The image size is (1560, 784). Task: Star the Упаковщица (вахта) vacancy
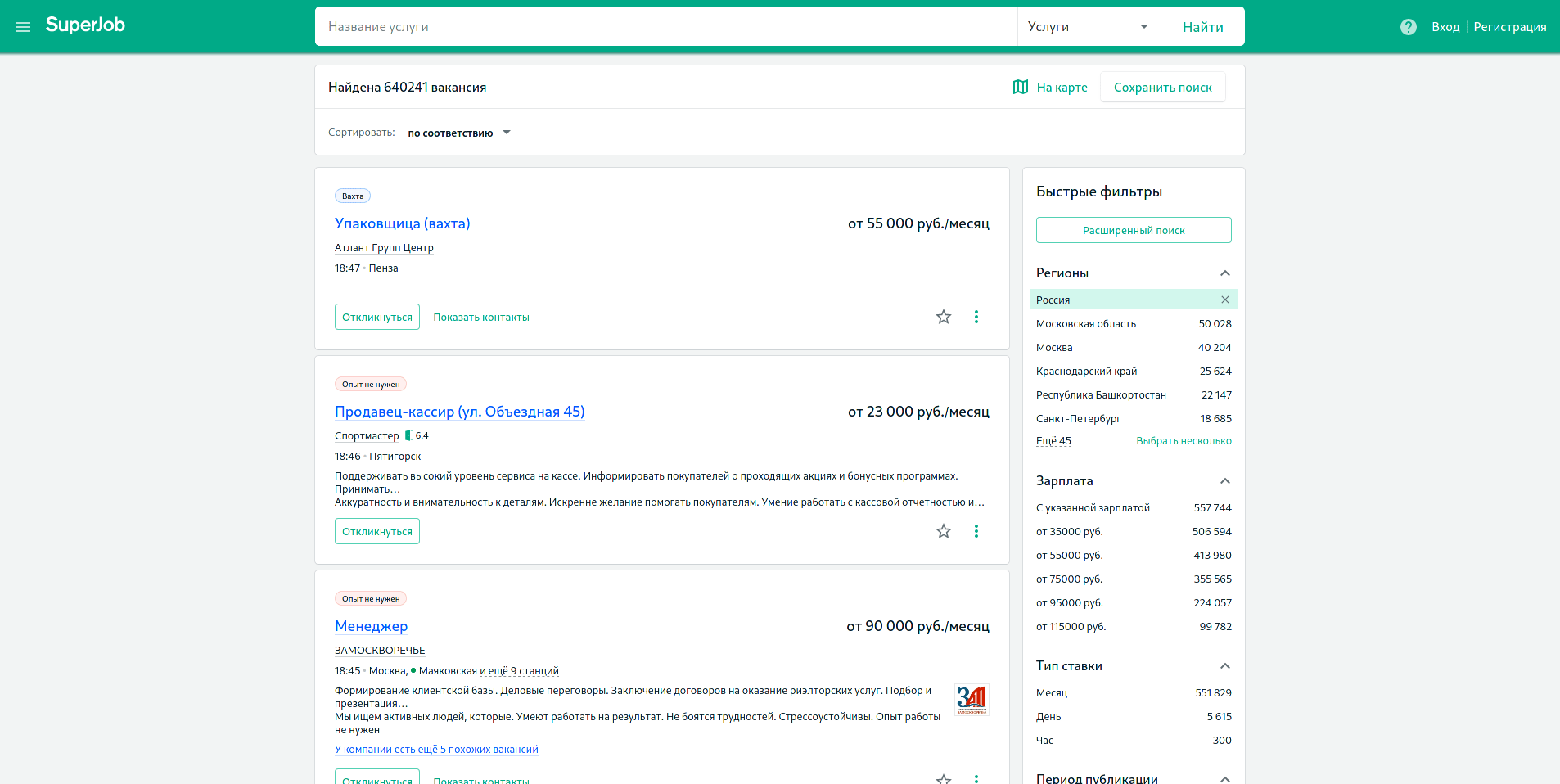pyautogui.click(x=944, y=317)
